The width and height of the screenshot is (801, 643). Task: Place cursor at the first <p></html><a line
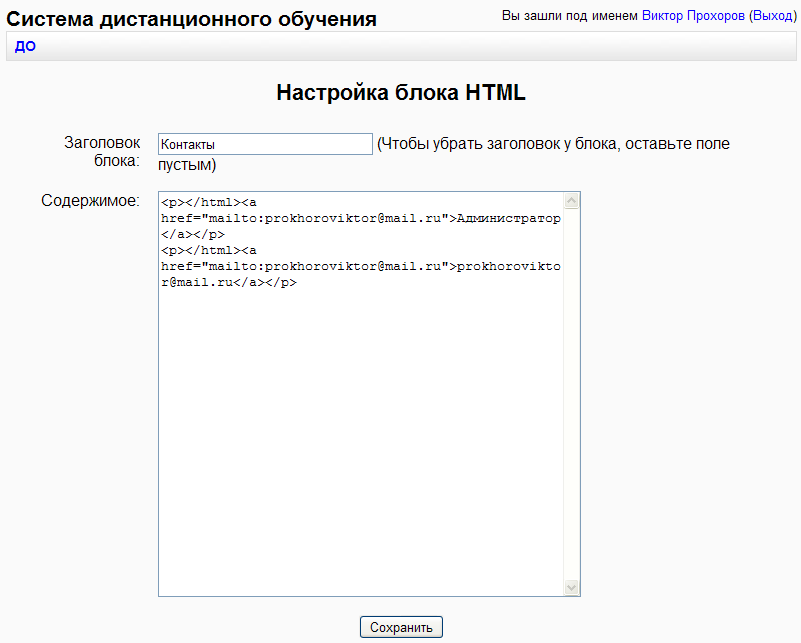[x=209, y=201]
